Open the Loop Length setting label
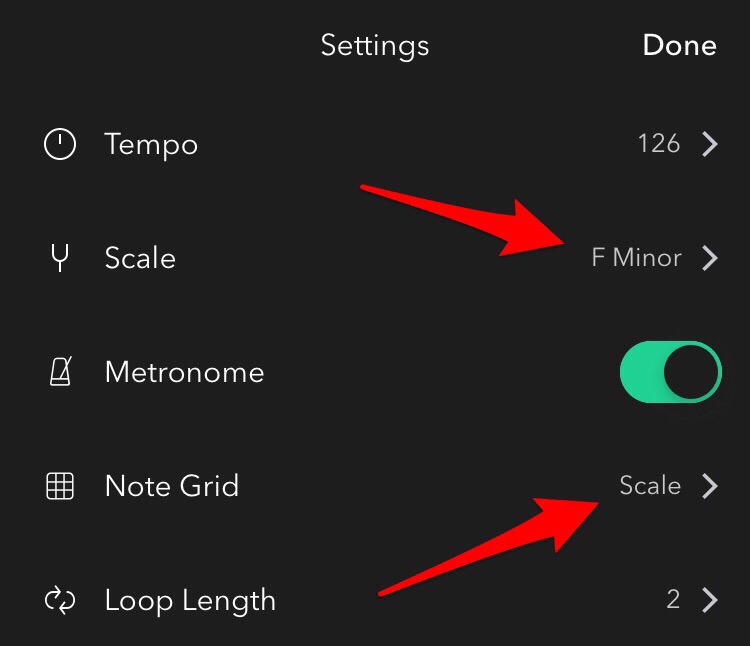Image resolution: width=750 pixels, height=646 pixels. [x=190, y=601]
